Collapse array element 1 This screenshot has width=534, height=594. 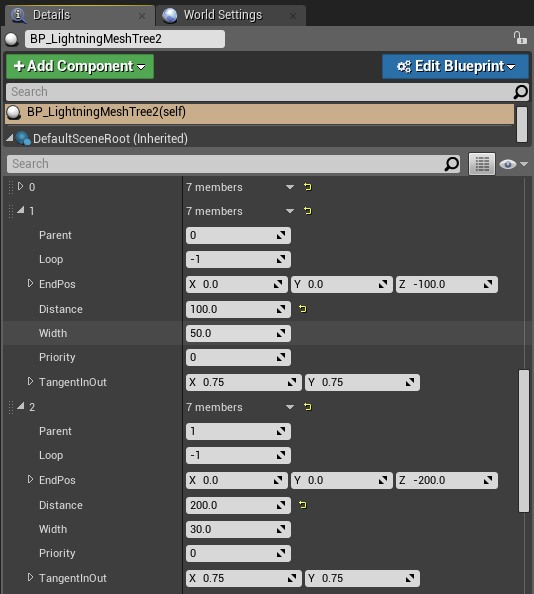click(x=20, y=210)
